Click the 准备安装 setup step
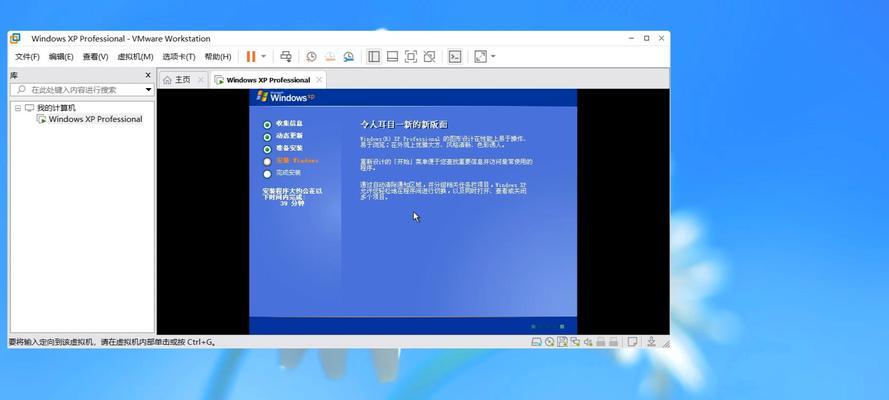This screenshot has width=889, height=400. click(289, 148)
